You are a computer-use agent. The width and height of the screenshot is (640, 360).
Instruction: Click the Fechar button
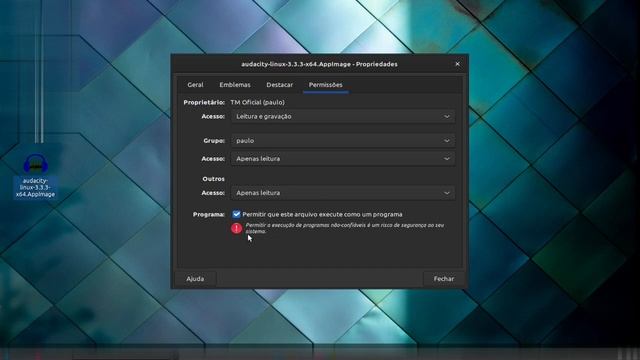(x=444, y=279)
